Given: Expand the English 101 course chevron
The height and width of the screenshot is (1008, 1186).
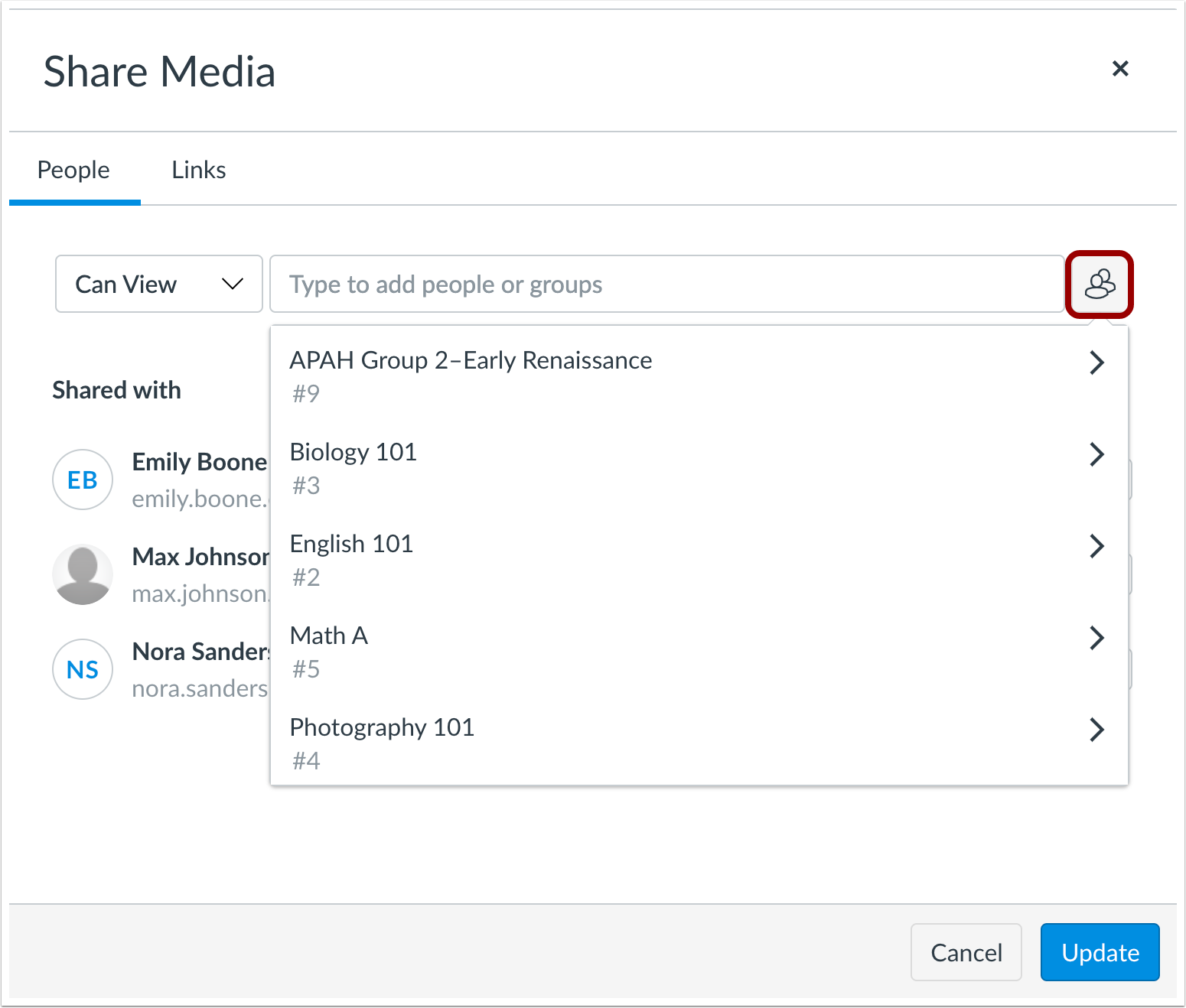Looking at the screenshot, I should pos(1096,546).
